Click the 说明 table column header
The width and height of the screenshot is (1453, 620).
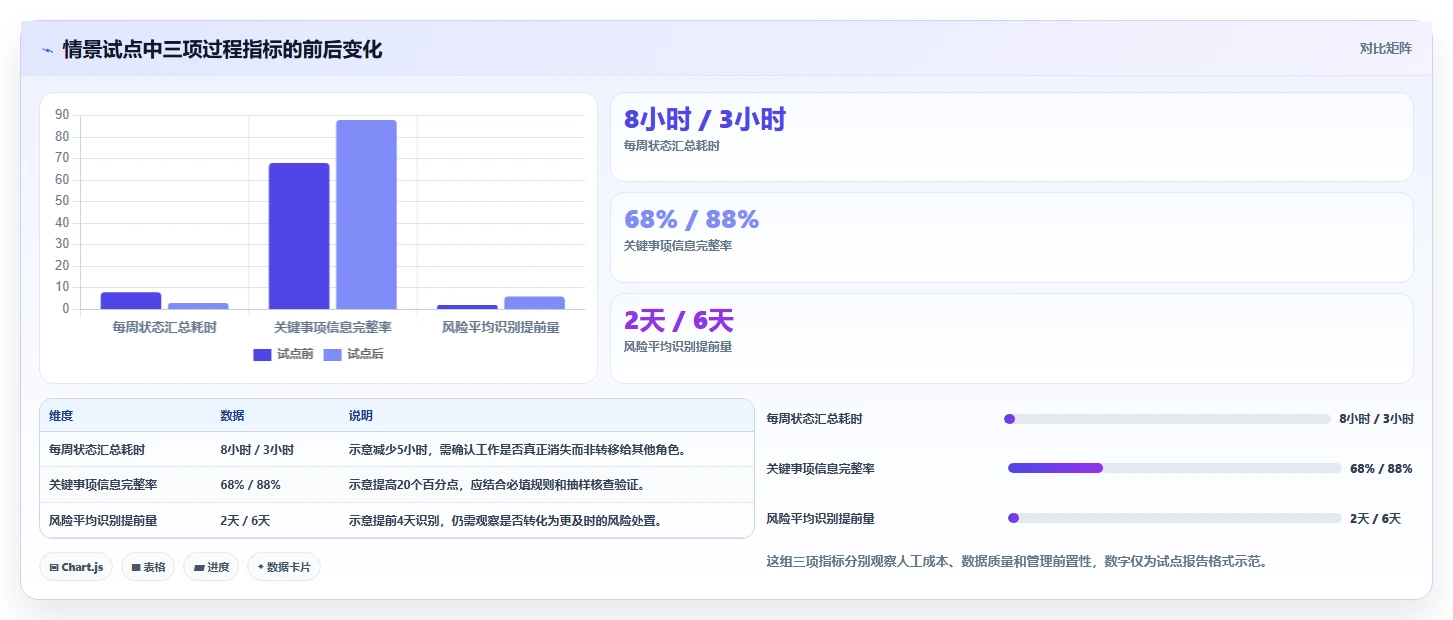point(360,416)
